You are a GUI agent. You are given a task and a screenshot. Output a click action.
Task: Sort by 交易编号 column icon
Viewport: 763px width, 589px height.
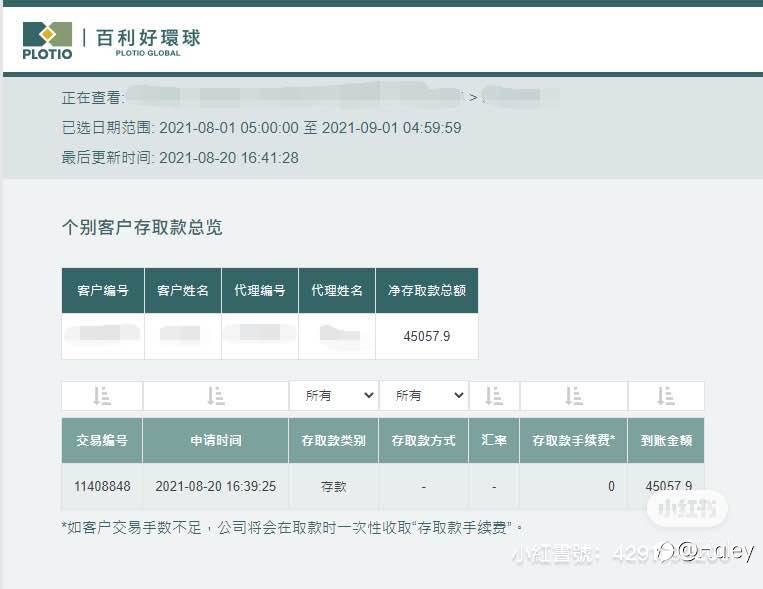tap(102, 396)
